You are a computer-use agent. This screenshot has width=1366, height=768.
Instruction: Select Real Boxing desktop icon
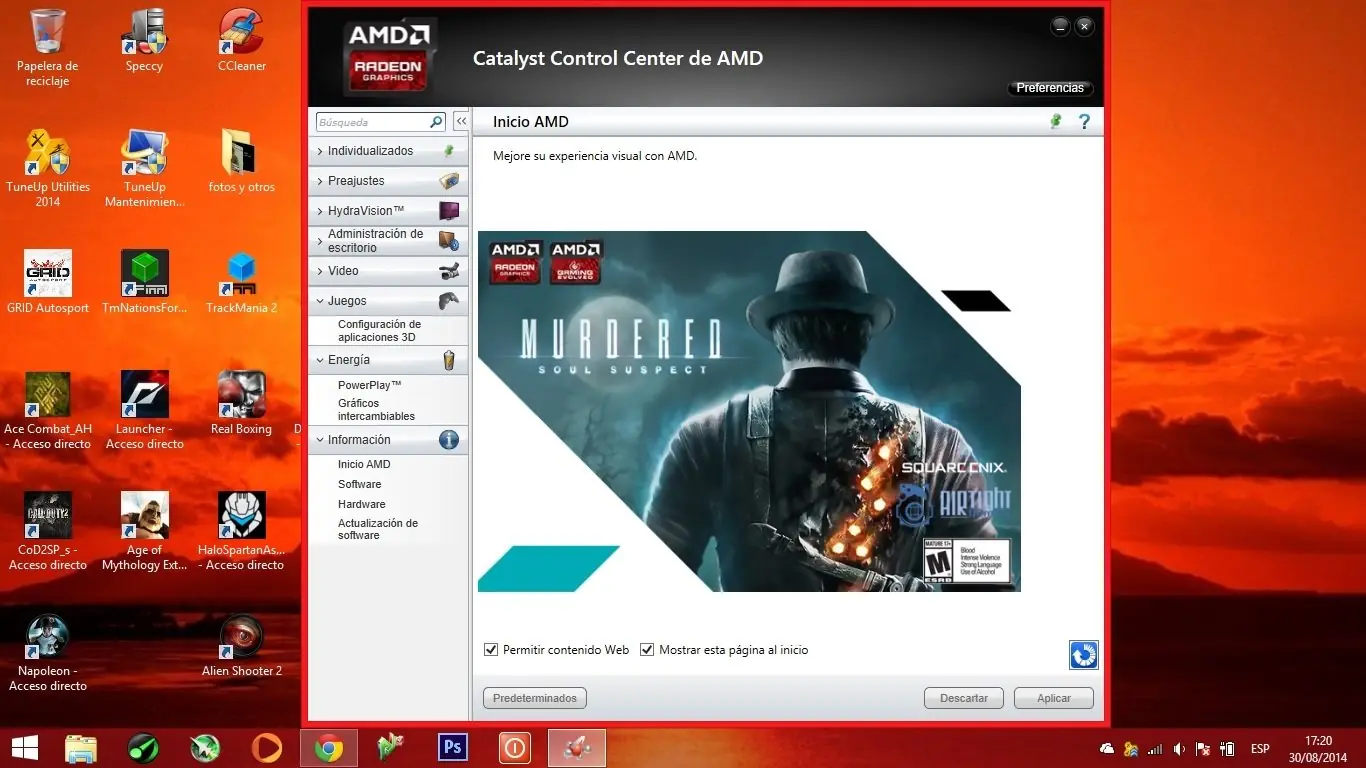click(x=242, y=403)
